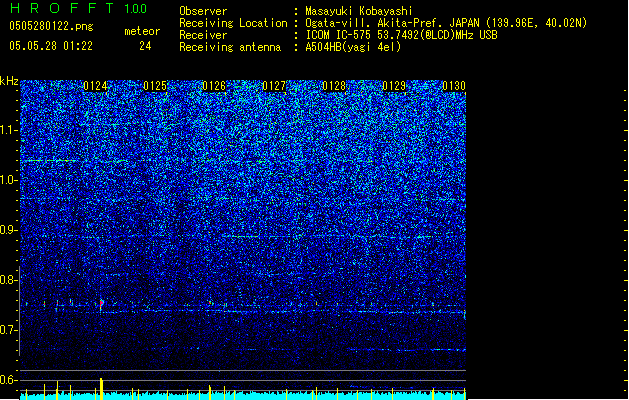Select the A504HB(yagi 4el) antenna value
The image size is (629, 400).
point(353,47)
